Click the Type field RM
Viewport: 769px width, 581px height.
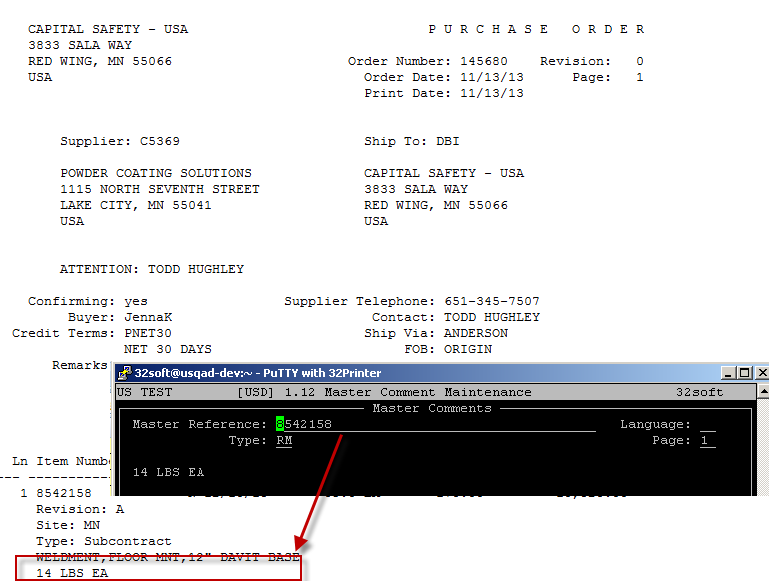(284, 440)
